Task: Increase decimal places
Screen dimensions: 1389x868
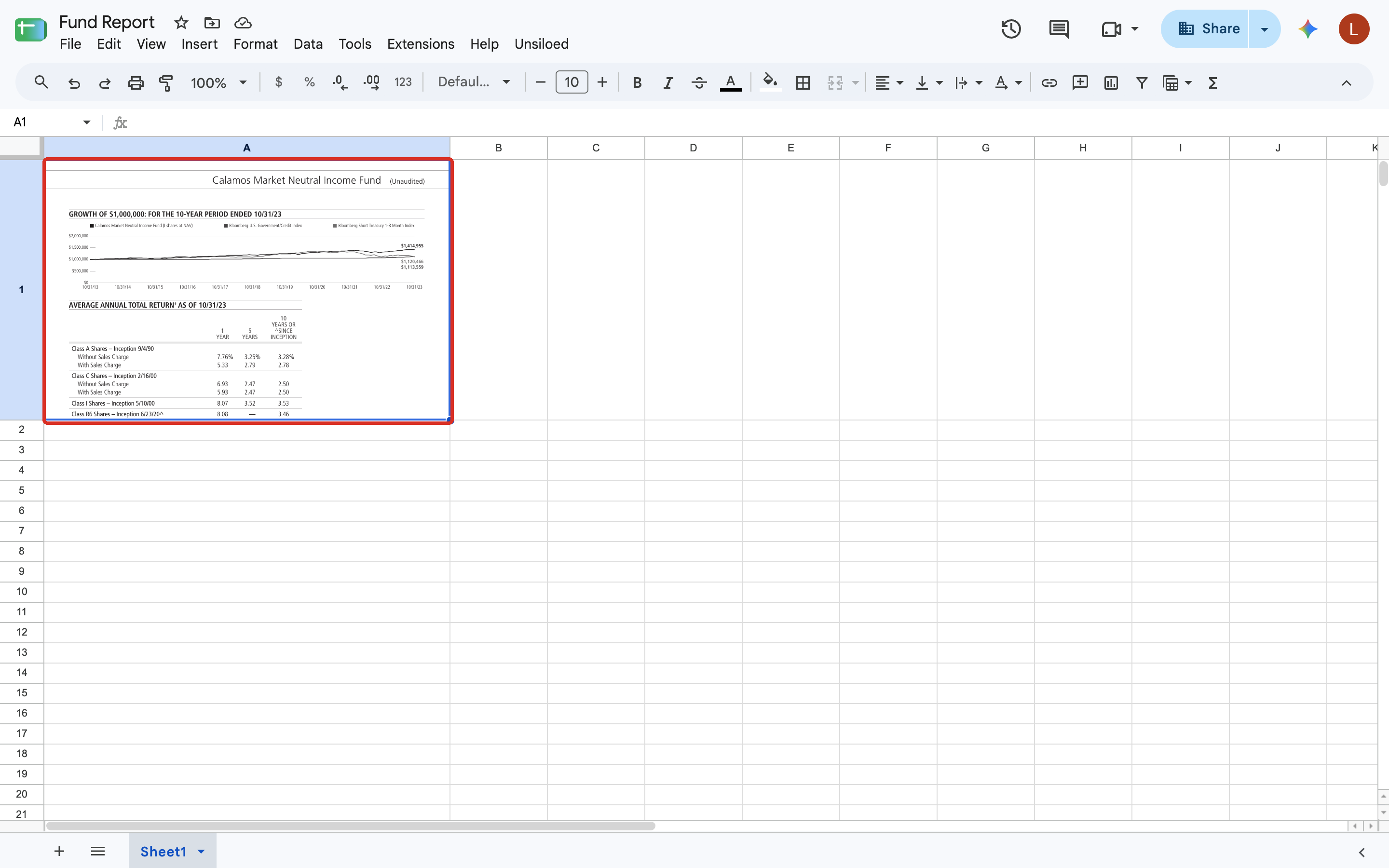Action: [x=371, y=82]
